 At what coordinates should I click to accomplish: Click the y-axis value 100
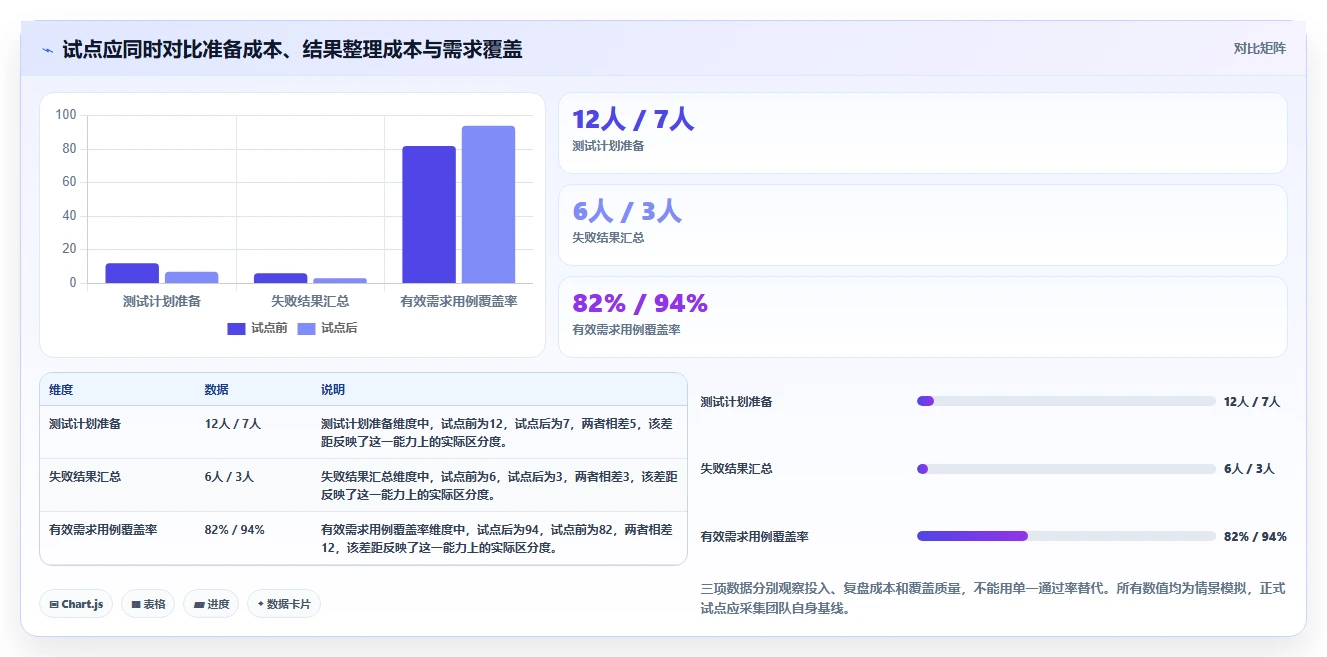[x=66, y=115]
